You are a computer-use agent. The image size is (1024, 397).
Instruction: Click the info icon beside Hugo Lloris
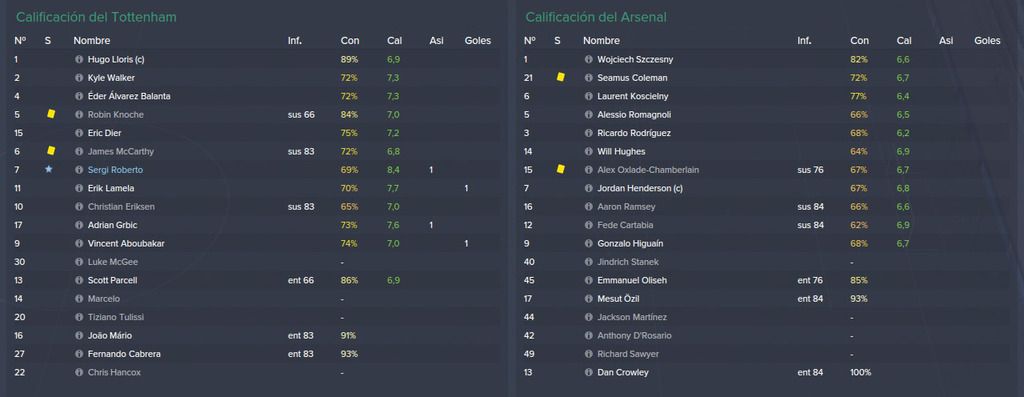[79, 59]
